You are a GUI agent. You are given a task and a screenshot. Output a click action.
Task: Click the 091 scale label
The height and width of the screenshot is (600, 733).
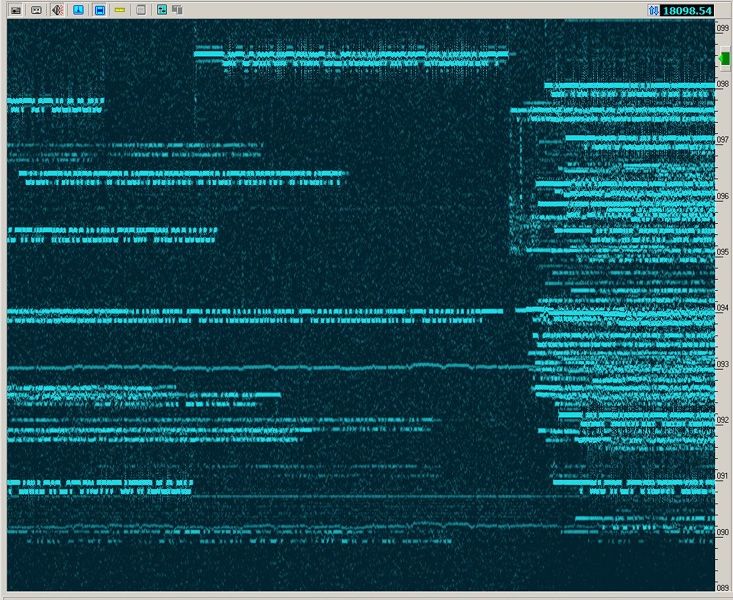tap(723, 476)
